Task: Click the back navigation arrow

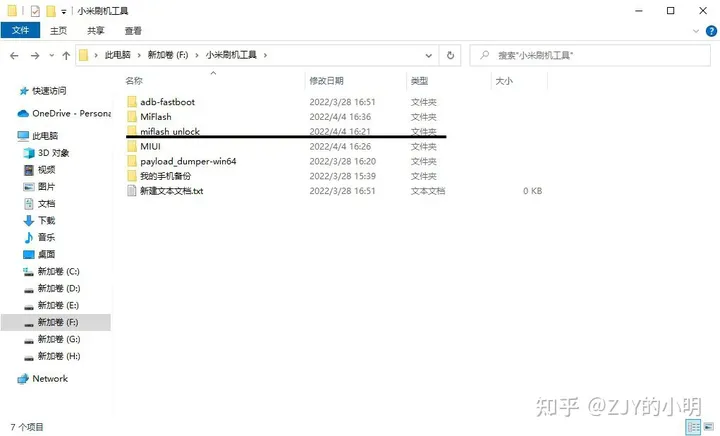Action: click(x=14, y=56)
